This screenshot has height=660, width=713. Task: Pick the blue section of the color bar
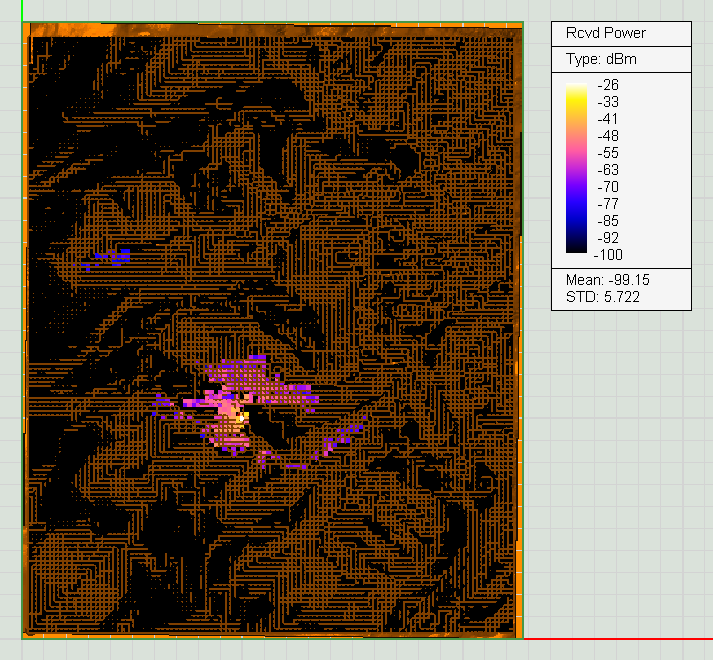click(x=576, y=208)
